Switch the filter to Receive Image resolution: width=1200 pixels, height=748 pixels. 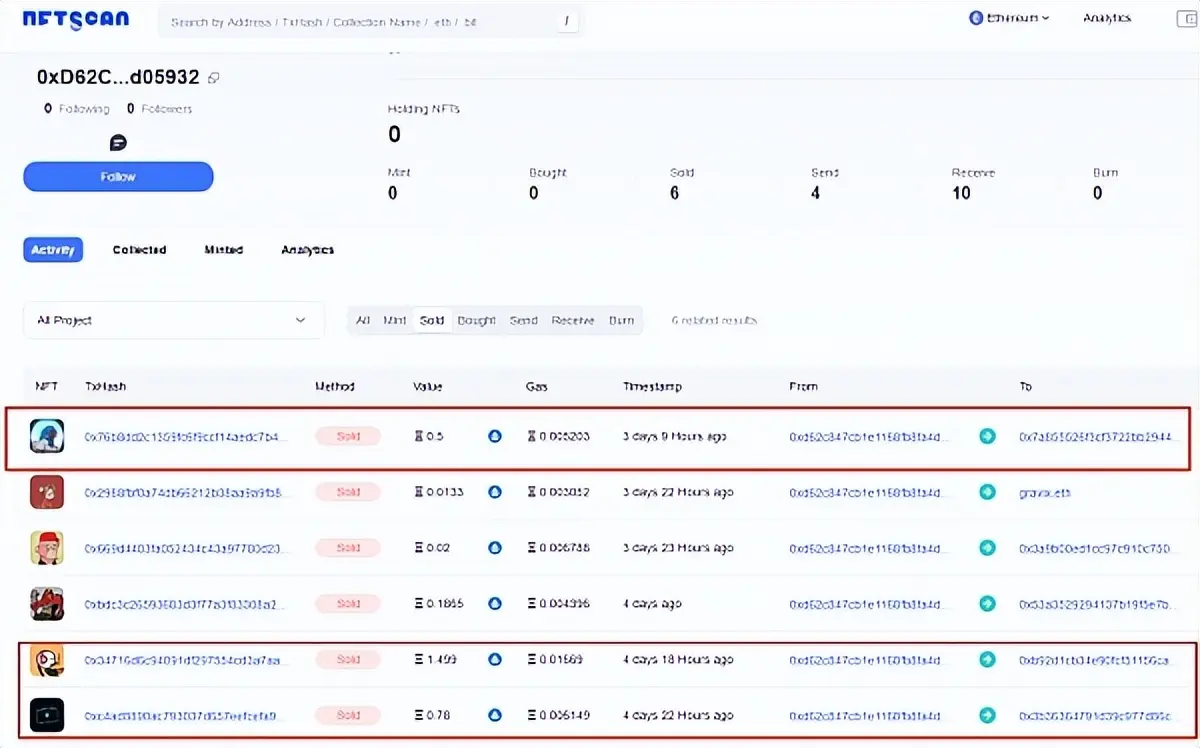click(x=573, y=321)
